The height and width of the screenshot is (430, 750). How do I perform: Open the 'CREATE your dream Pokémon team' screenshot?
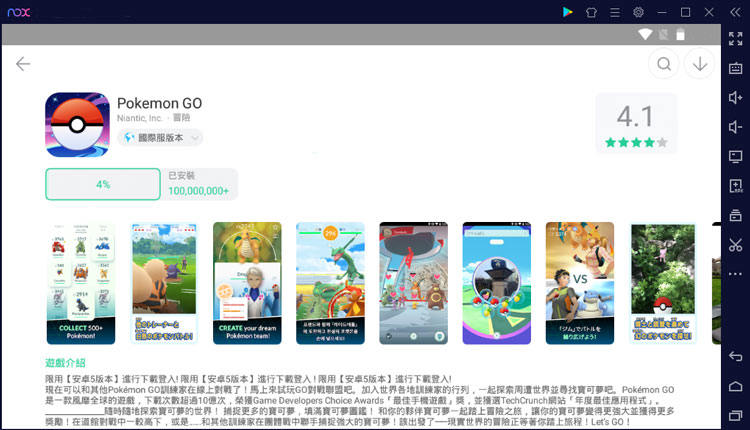[247, 283]
